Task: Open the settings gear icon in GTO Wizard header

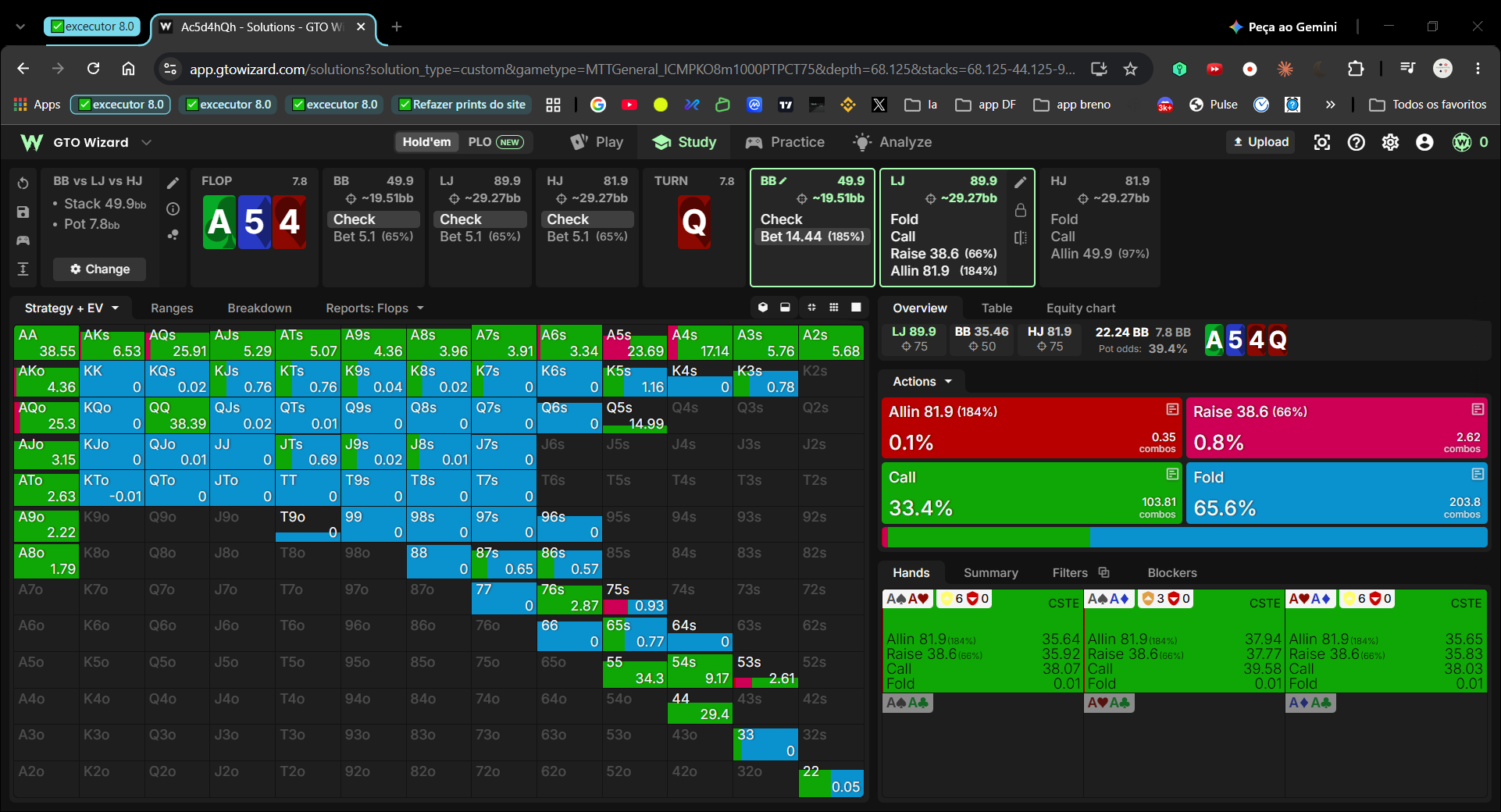Action: coord(1391,142)
